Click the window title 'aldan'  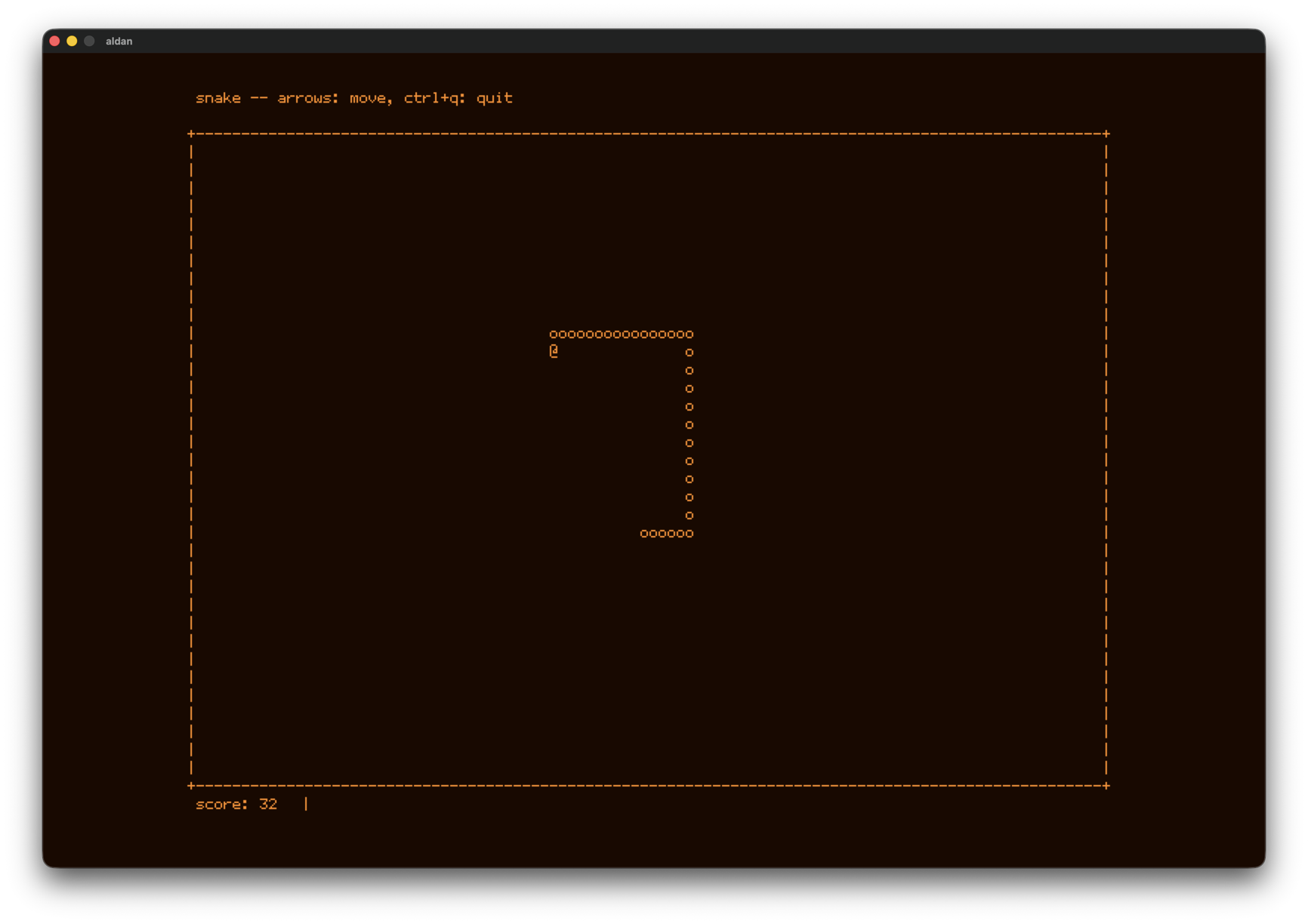(119, 42)
